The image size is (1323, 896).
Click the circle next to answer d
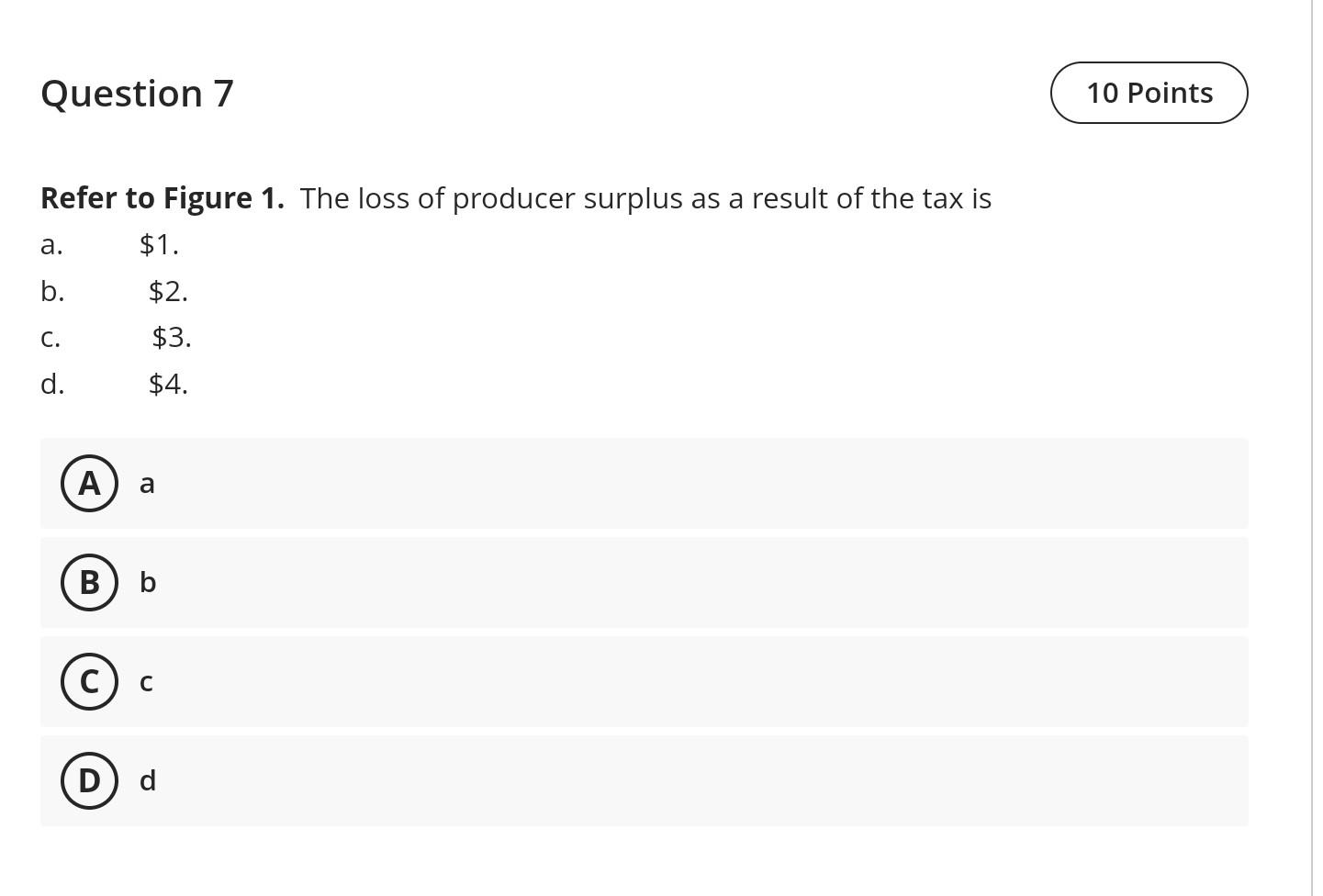tap(89, 780)
